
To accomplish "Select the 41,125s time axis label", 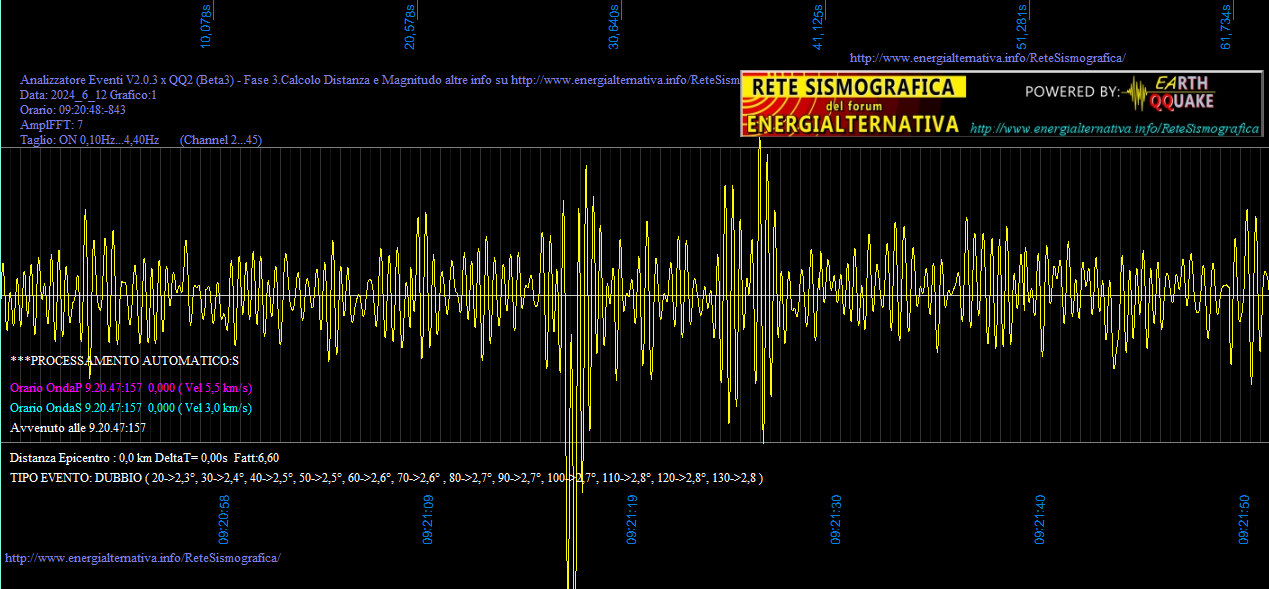I will pyautogui.click(x=818, y=27).
